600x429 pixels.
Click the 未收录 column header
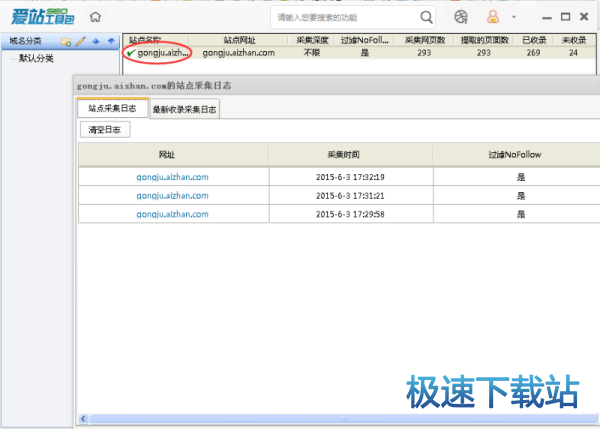573,40
